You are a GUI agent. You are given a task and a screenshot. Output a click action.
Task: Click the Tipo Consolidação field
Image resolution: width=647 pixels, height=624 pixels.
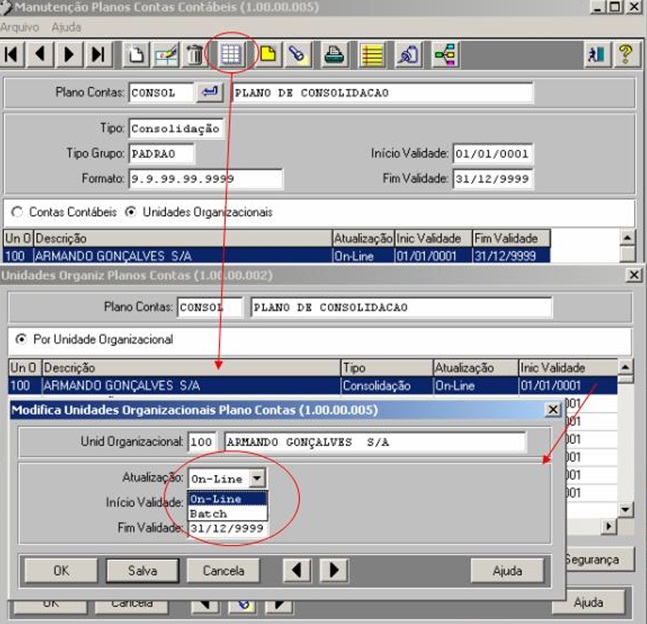tap(176, 128)
